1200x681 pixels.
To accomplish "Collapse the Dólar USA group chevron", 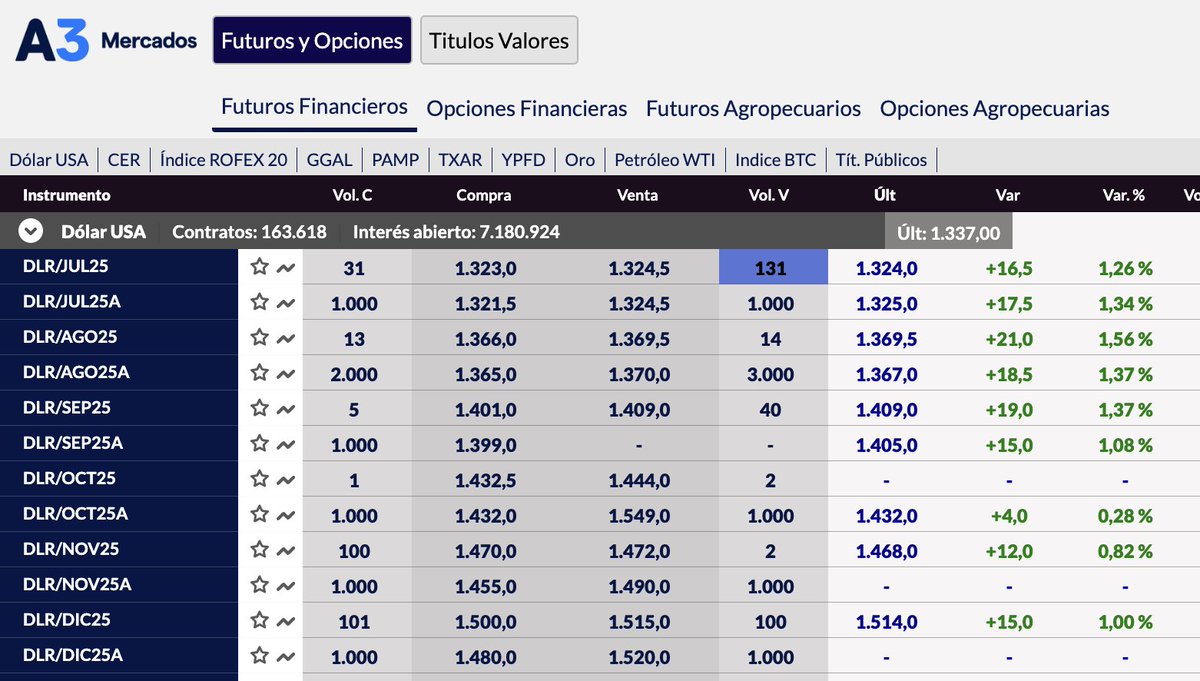I will tap(31, 232).
